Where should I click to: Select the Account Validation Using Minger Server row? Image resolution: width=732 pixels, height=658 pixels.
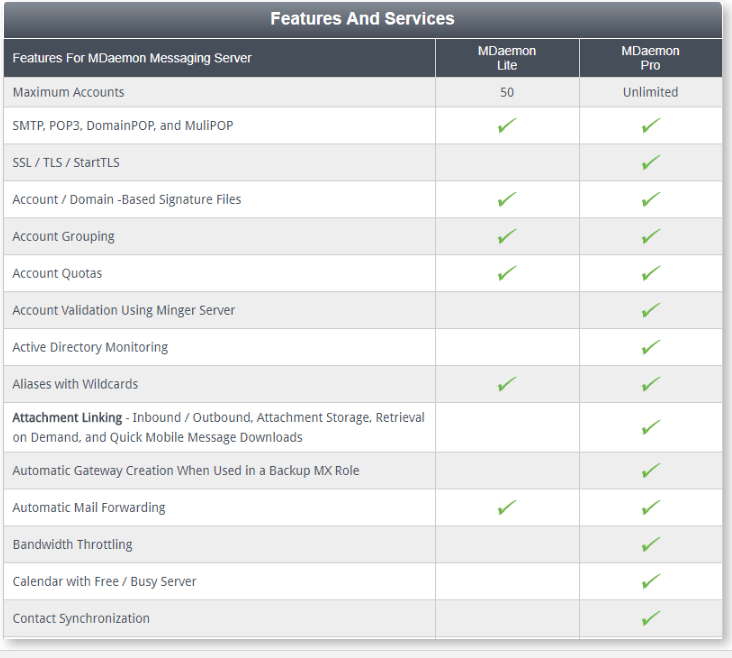pyautogui.click(x=363, y=310)
